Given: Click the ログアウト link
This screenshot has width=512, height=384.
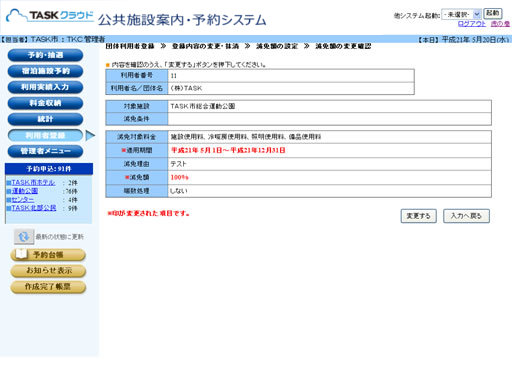Looking at the screenshot, I should point(472,24).
